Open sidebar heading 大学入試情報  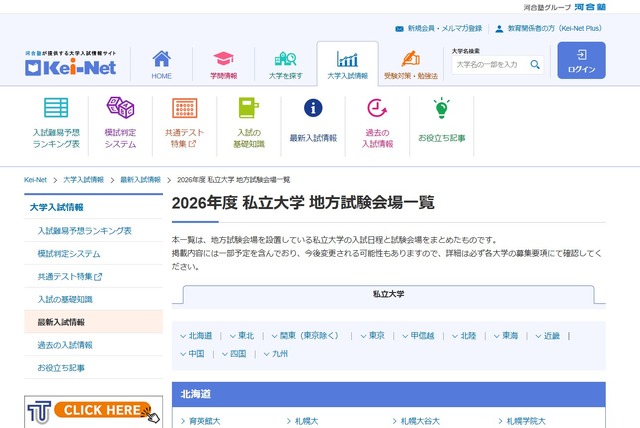(x=56, y=207)
